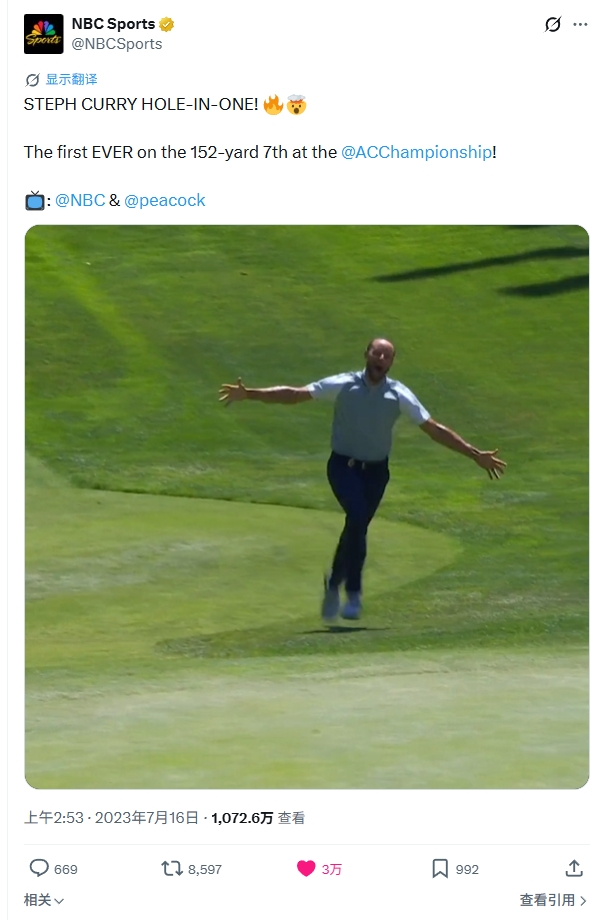Repost using the retweet arrows icon

172,868
